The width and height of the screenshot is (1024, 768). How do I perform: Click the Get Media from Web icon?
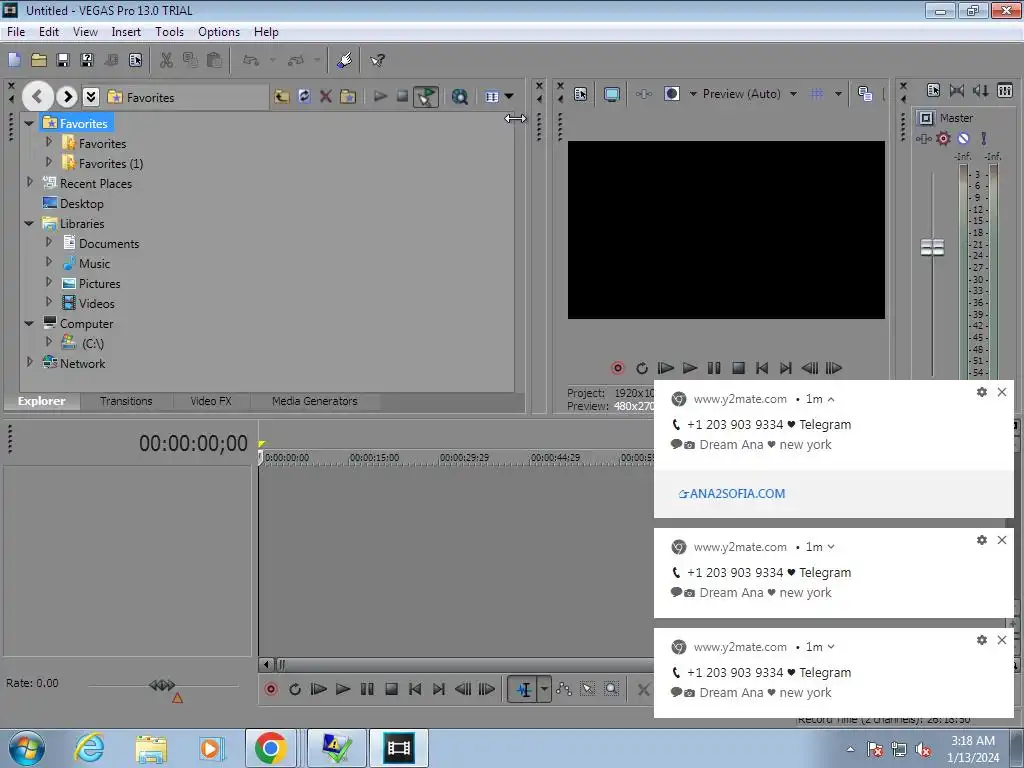point(460,97)
